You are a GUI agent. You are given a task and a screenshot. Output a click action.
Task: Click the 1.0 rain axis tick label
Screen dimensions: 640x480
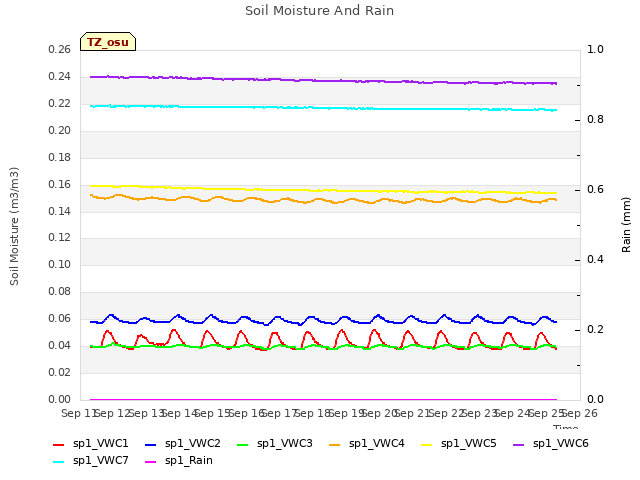click(595, 49)
